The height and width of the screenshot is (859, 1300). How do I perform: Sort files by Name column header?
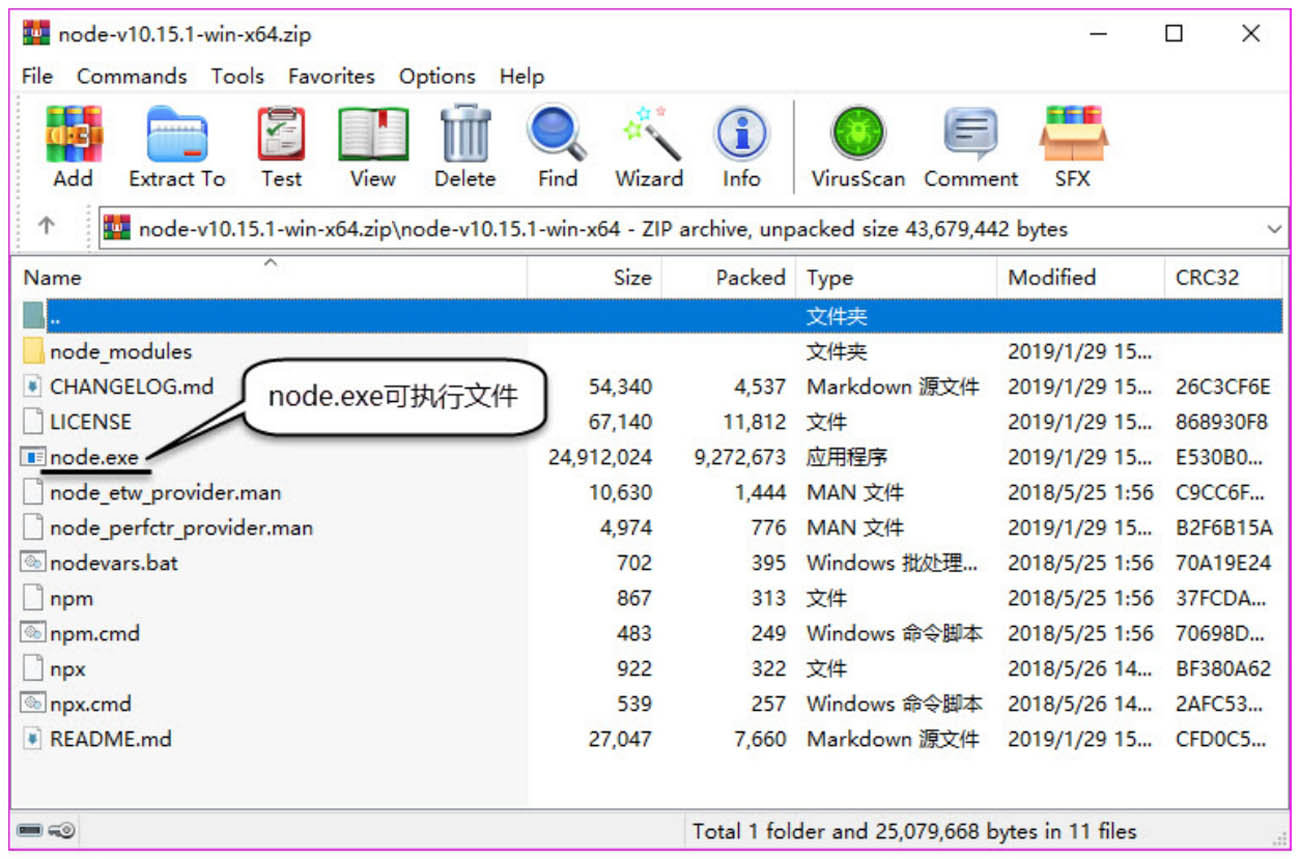pos(269,277)
